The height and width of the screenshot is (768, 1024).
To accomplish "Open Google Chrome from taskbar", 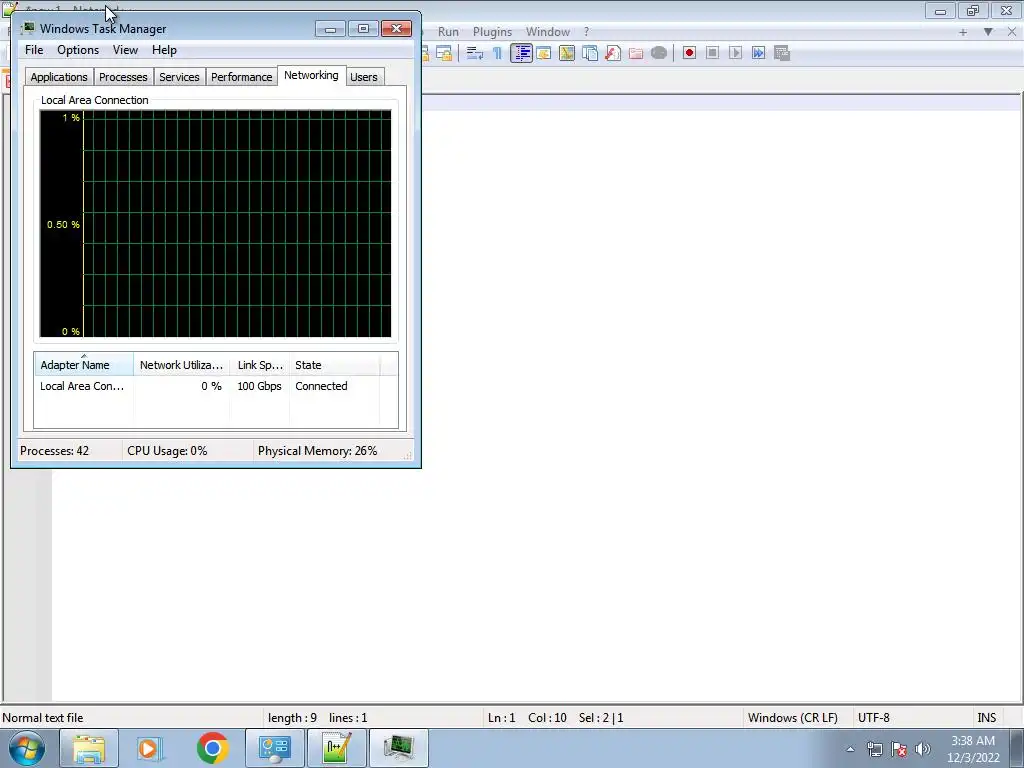I will click(x=212, y=748).
